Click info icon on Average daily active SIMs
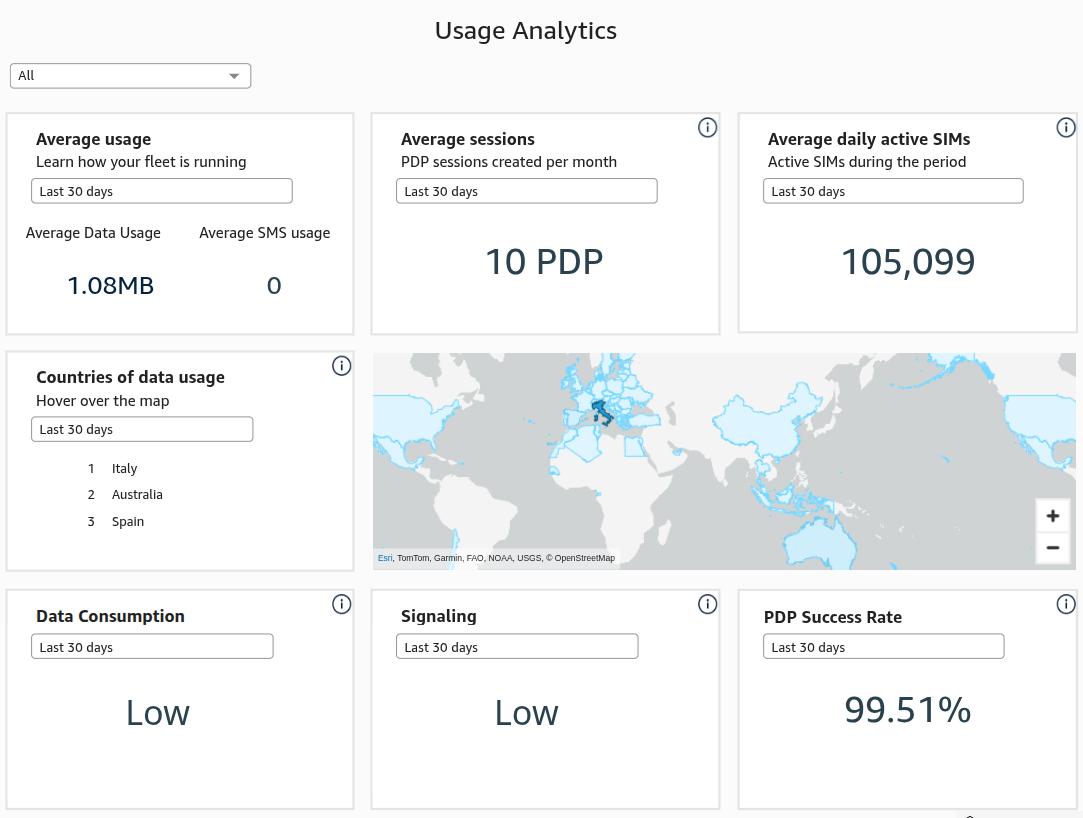The height and width of the screenshot is (818, 1083). (x=1066, y=127)
